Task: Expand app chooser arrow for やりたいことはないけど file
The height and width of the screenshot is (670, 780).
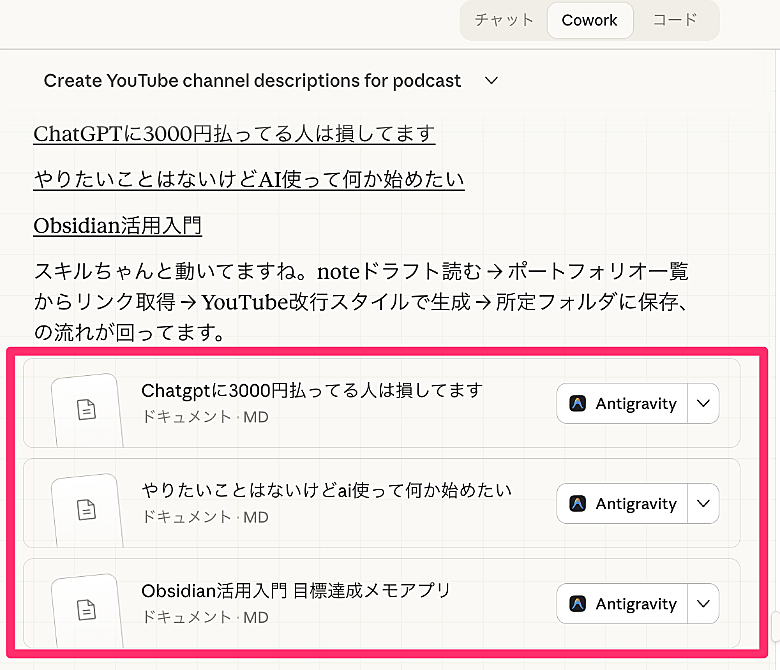Action: click(x=703, y=504)
